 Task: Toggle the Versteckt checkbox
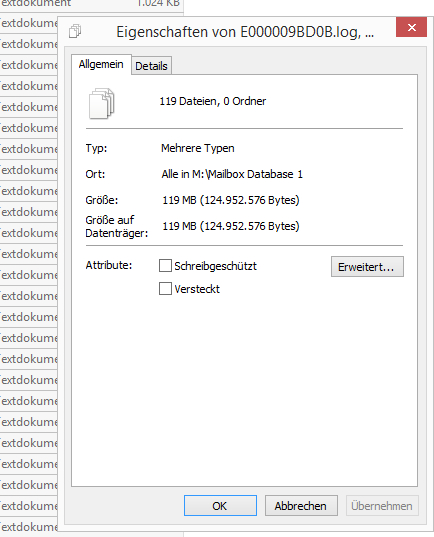pos(165,289)
